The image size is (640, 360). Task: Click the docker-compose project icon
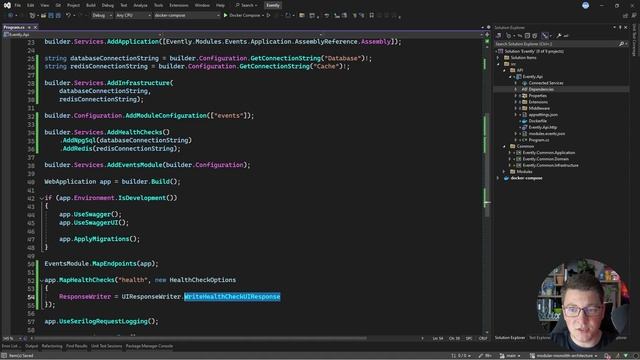coord(506,178)
